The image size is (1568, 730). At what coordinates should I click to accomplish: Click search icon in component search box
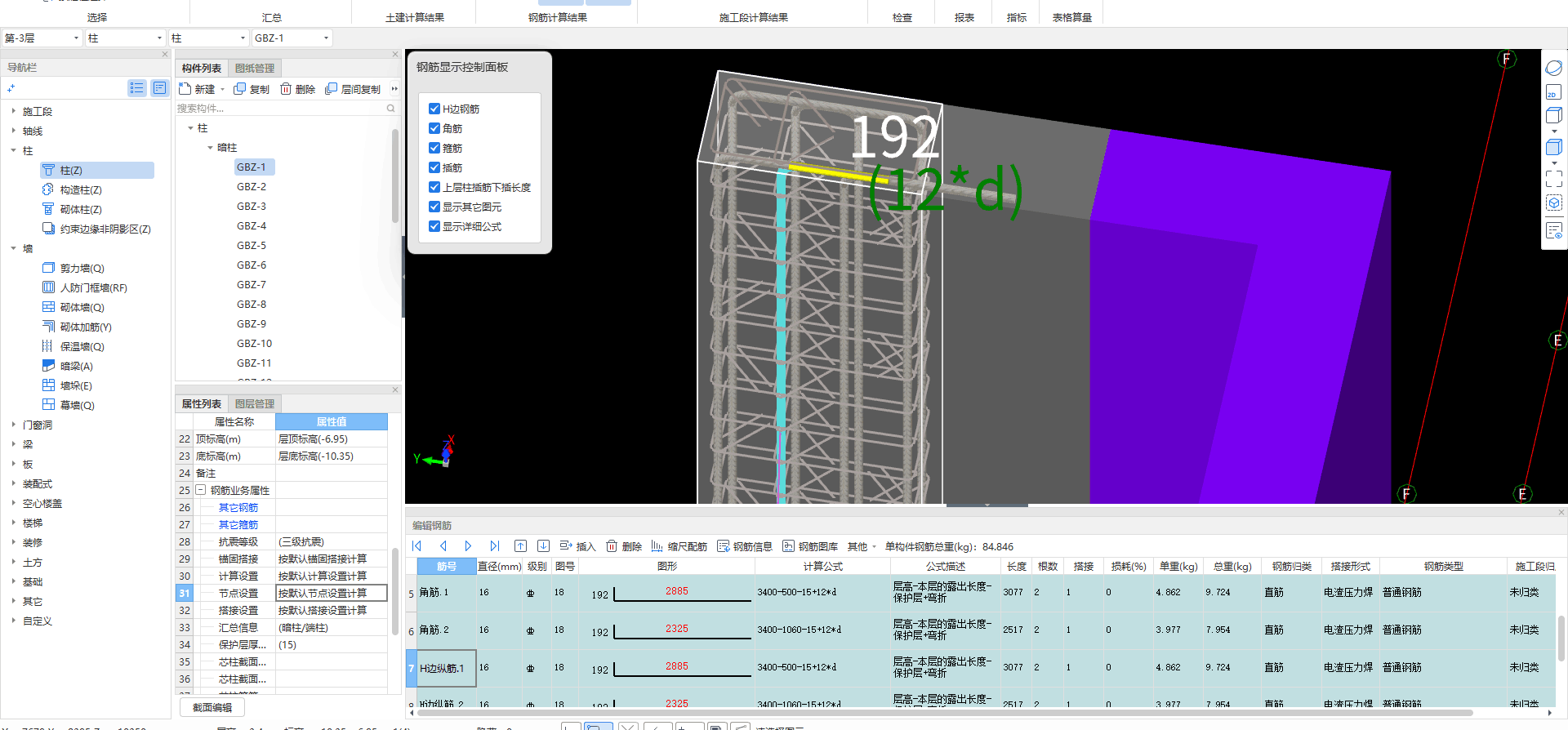pyautogui.click(x=390, y=108)
